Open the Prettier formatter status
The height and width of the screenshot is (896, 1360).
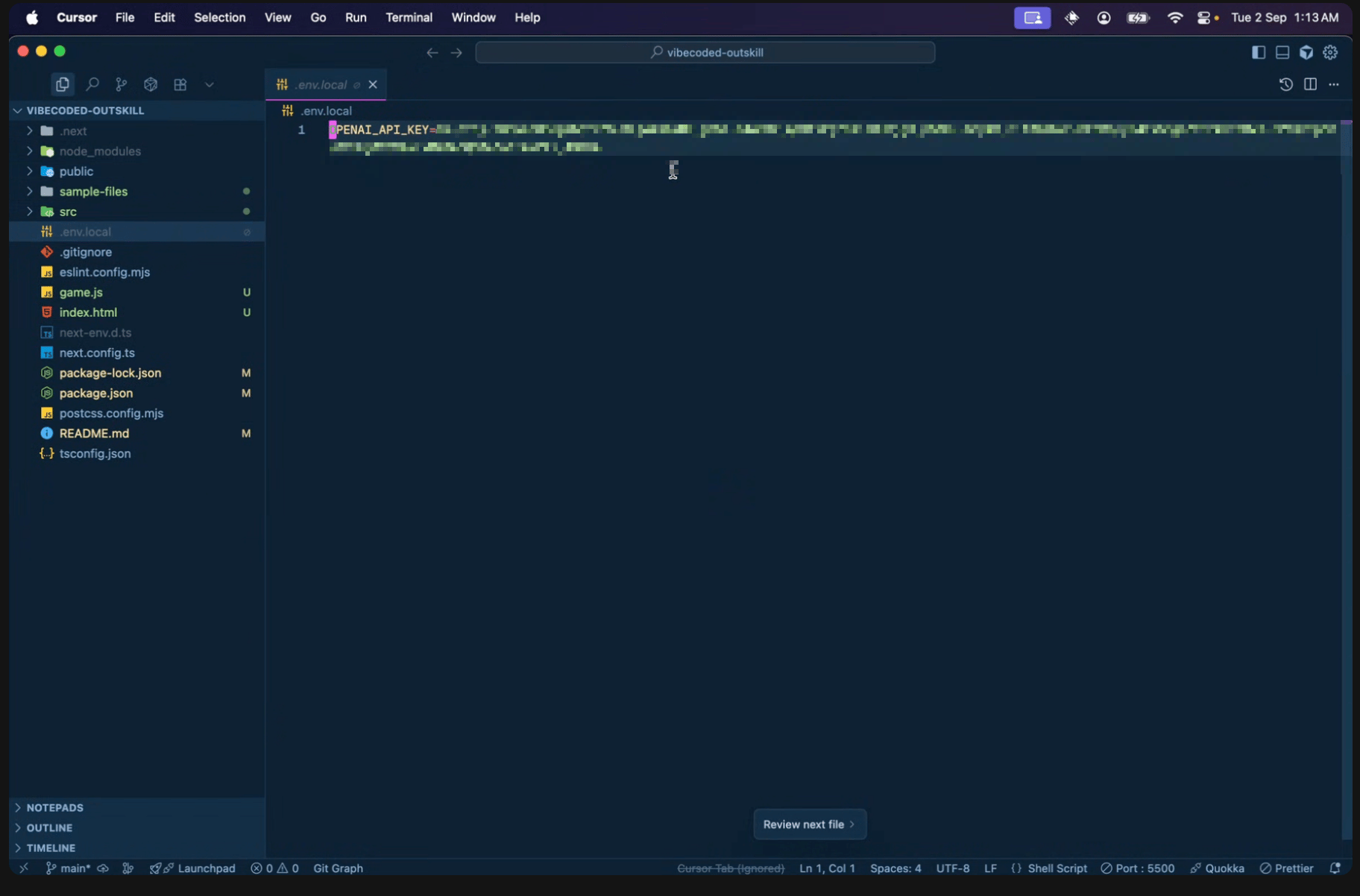[x=1286, y=868]
